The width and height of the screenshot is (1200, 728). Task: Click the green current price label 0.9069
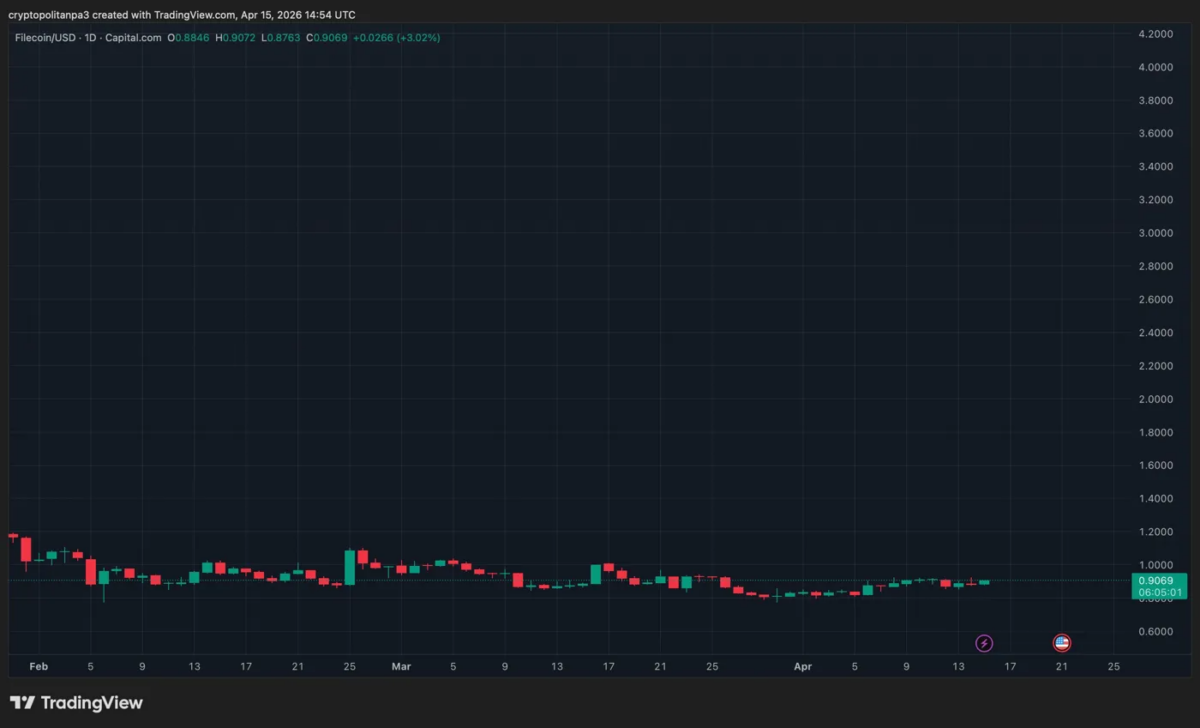1159,580
